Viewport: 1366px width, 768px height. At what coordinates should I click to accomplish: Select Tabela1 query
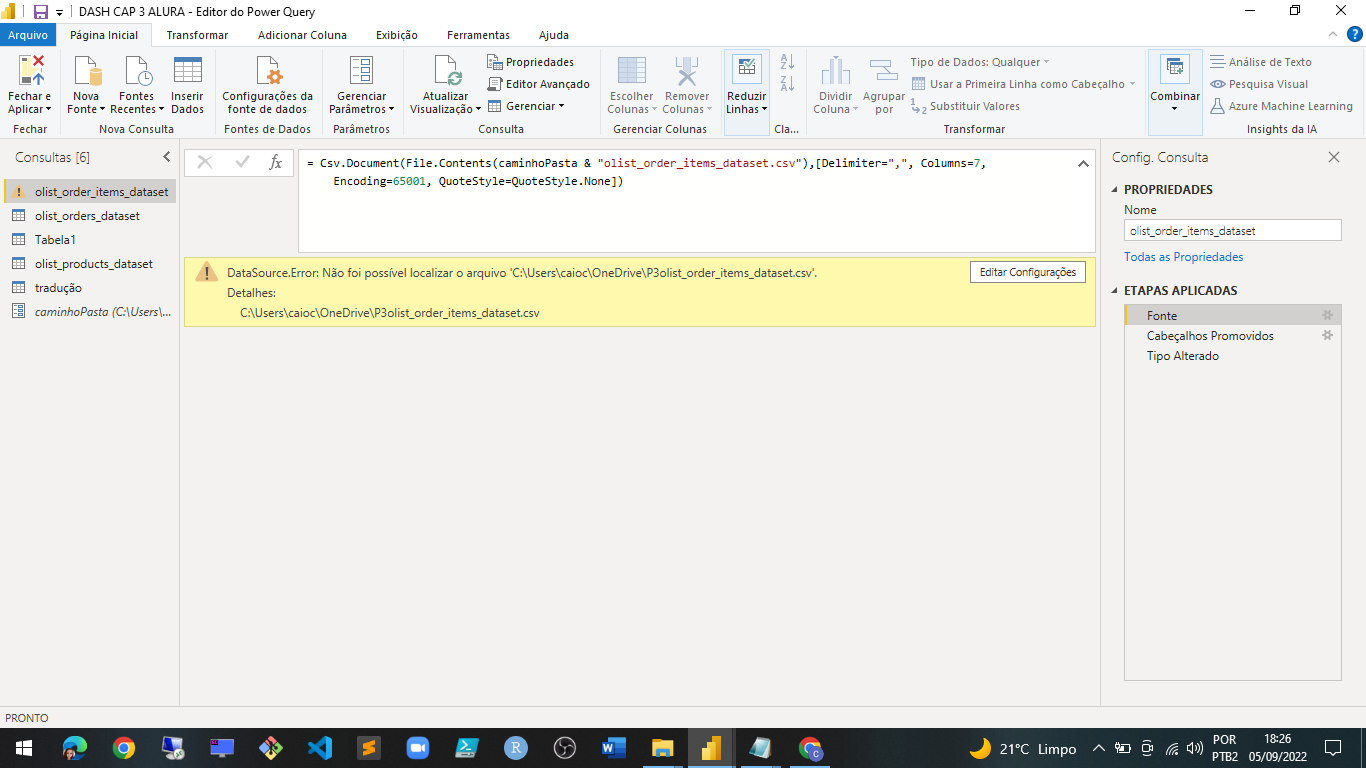[90, 240]
